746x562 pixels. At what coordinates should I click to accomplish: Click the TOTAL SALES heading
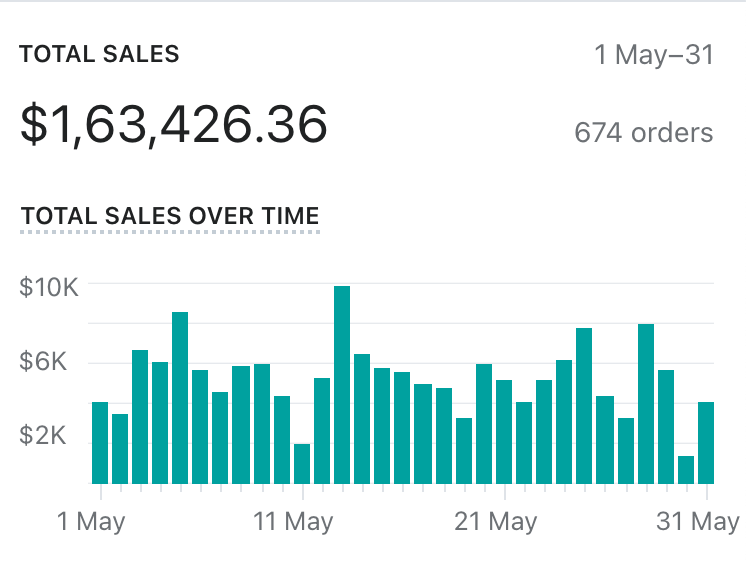point(99,54)
